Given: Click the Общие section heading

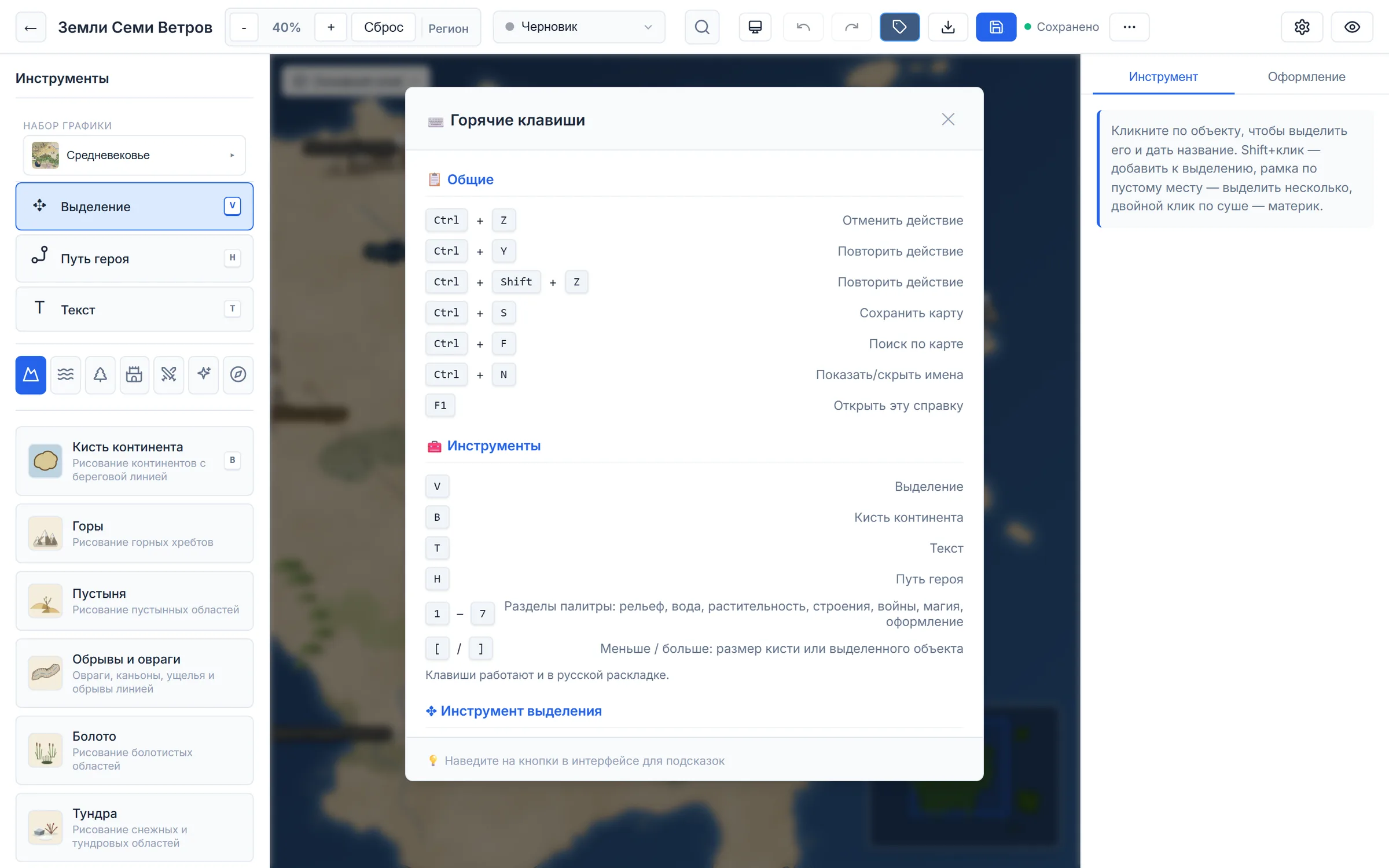Looking at the screenshot, I should click(470, 179).
